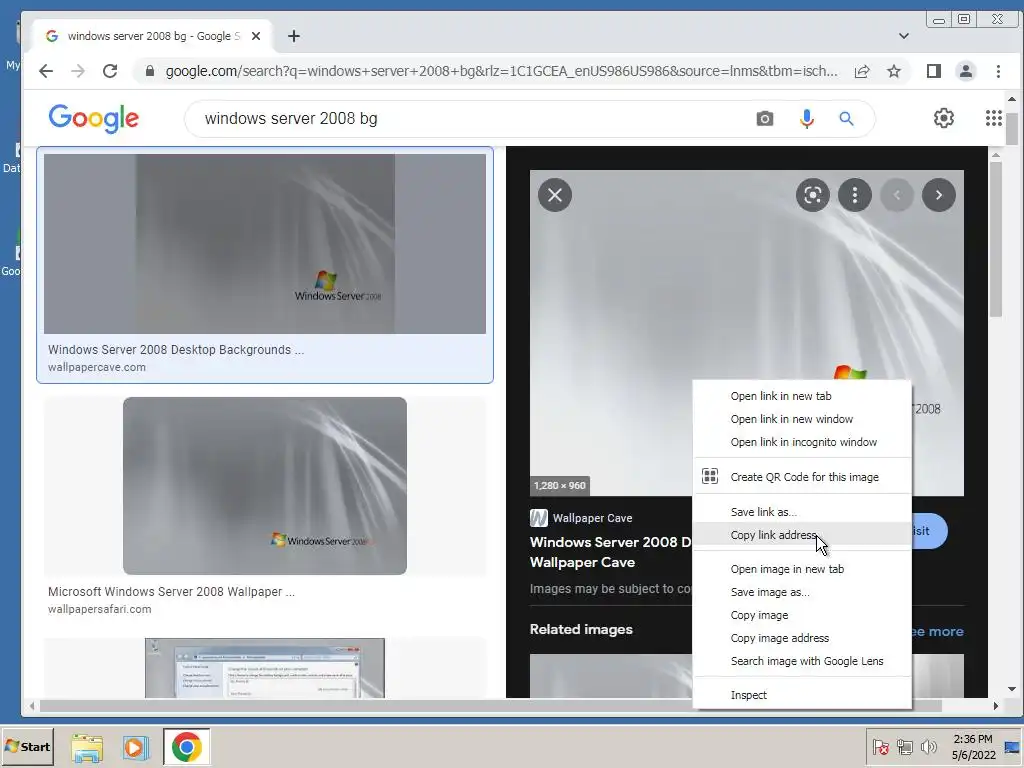
Task: Open the third result thumbnail showing a dialog
Action: [x=264, y=668]
